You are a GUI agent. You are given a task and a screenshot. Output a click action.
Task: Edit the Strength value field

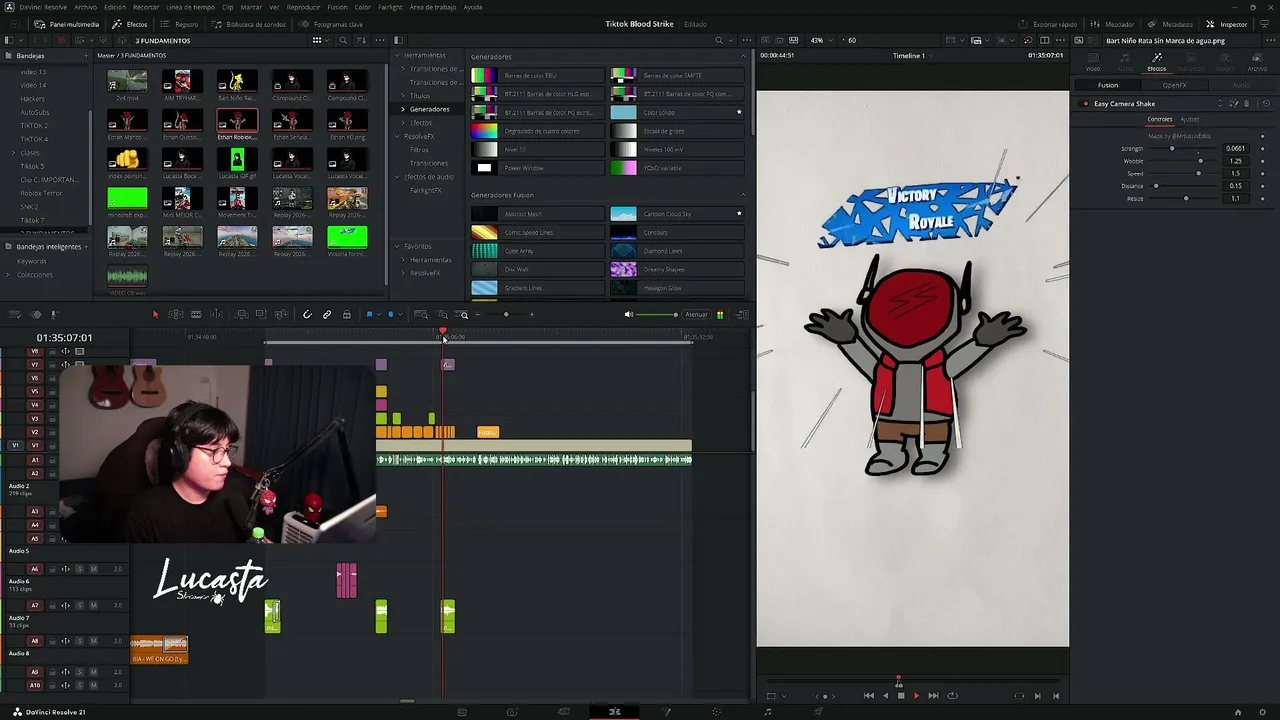[x=1237, y=149]
